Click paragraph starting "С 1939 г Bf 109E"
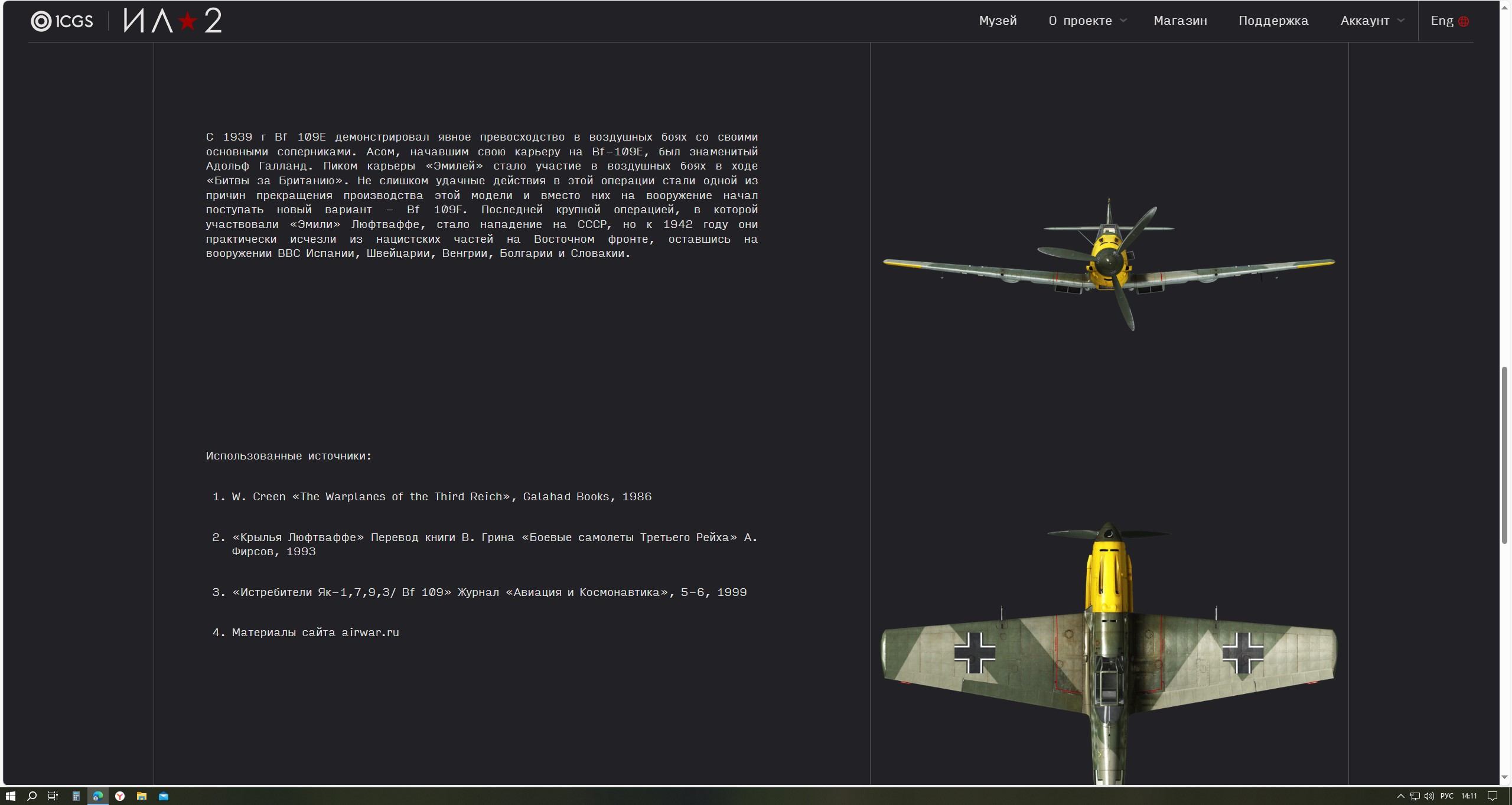Screen dimensions: 1512x805 (x=482, y=195)
